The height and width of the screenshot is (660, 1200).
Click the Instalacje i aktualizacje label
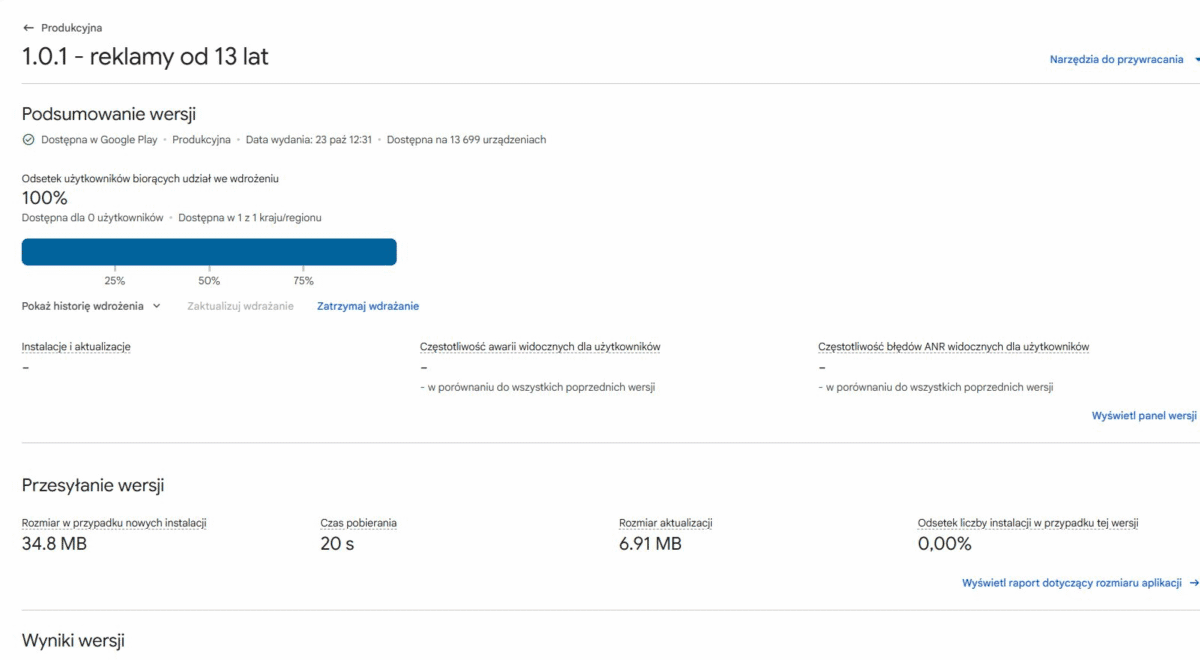(x=76, y=347)
